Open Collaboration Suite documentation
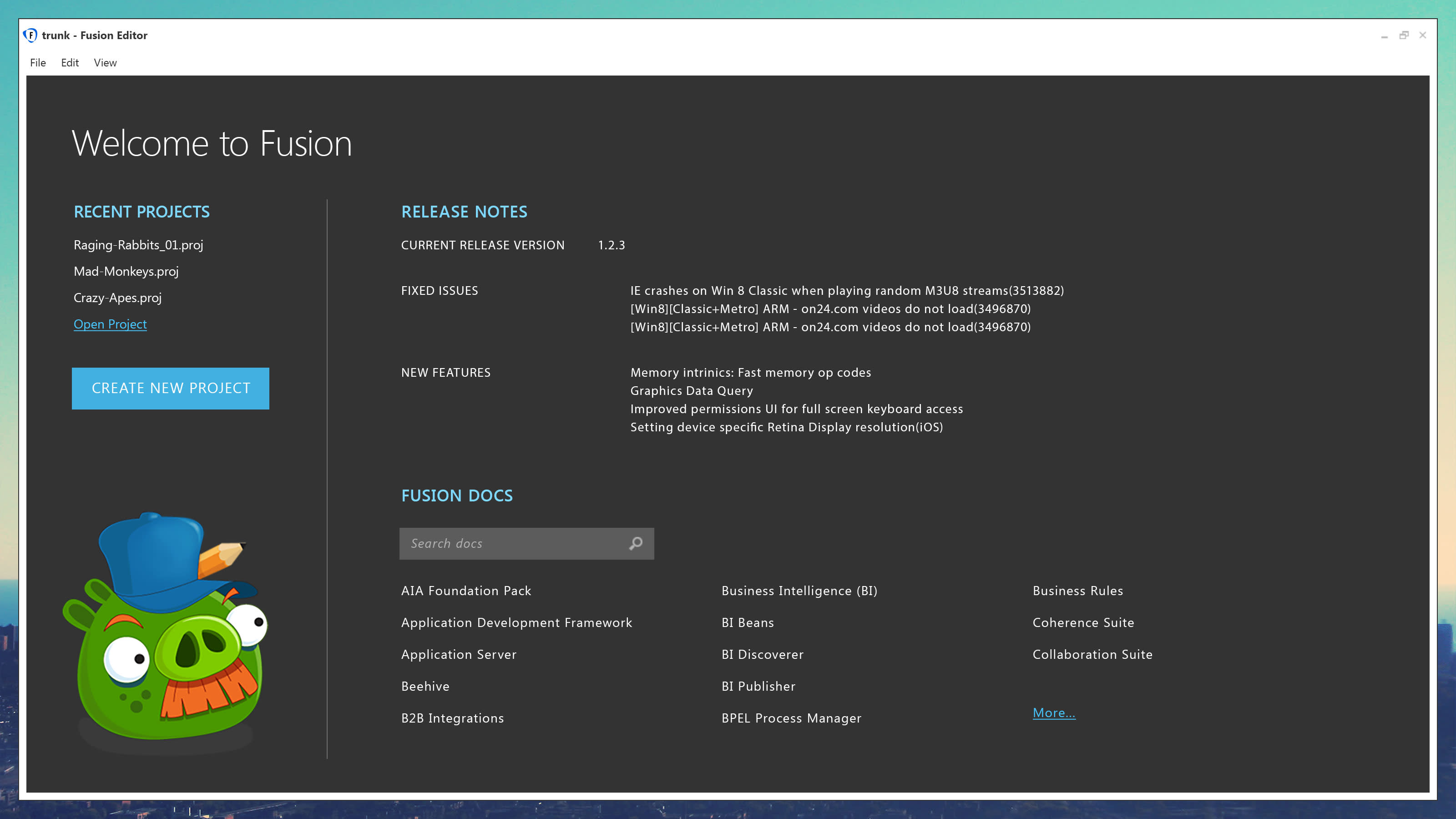Viewport: 1456px width, 819px height. (1092, 655)
